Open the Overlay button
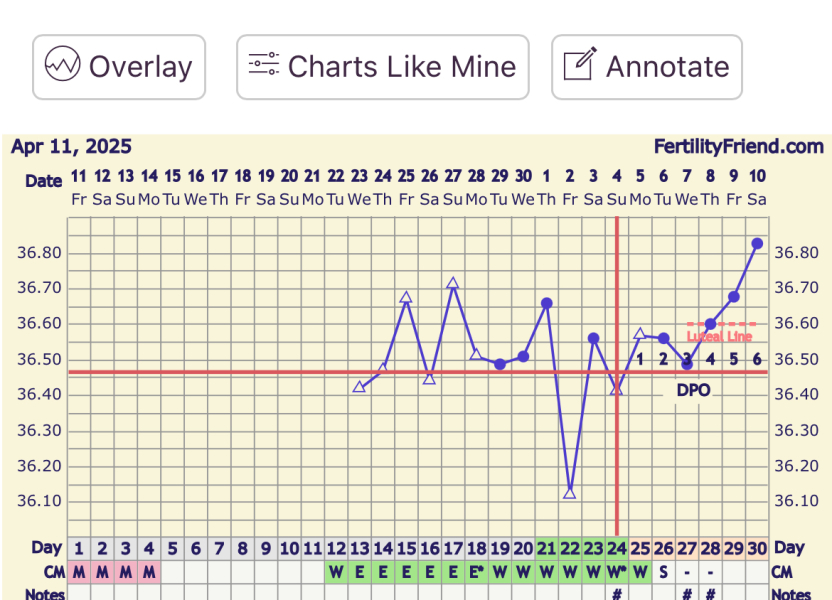The width and height of the screenshot is (832, 600). (x=118, y=66)
